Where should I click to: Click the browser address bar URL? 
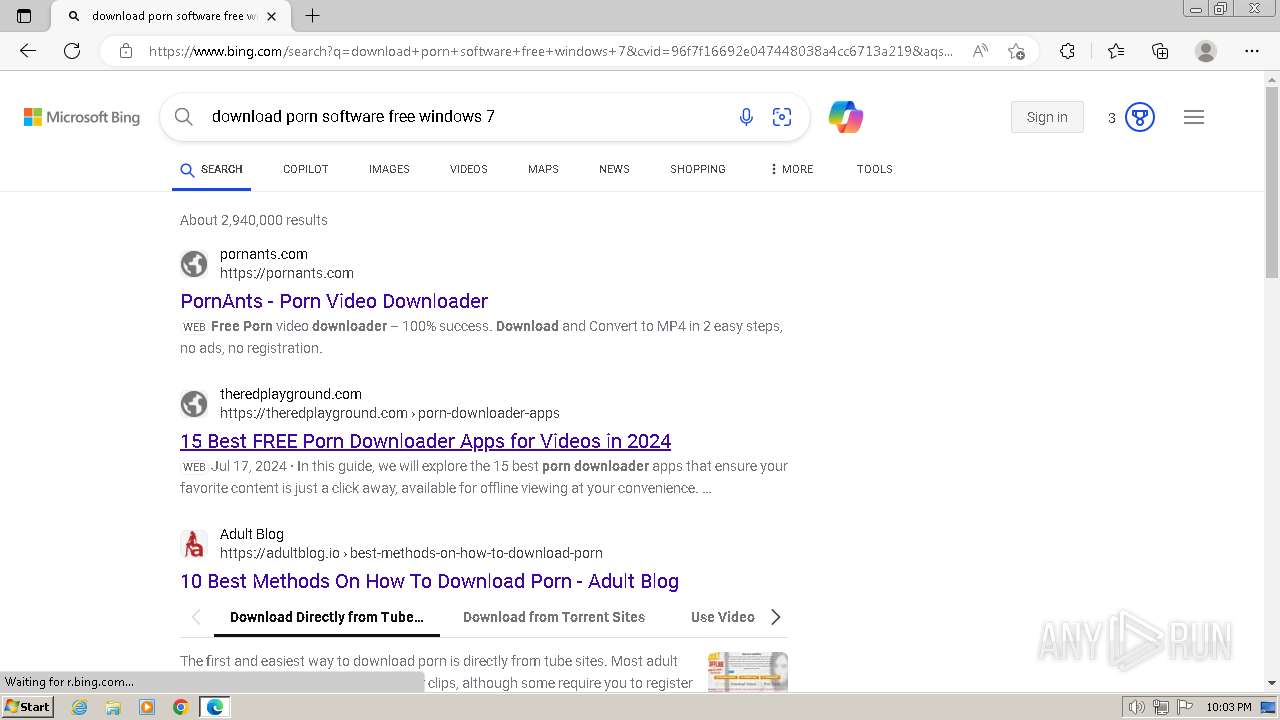(x=550, y=51)
